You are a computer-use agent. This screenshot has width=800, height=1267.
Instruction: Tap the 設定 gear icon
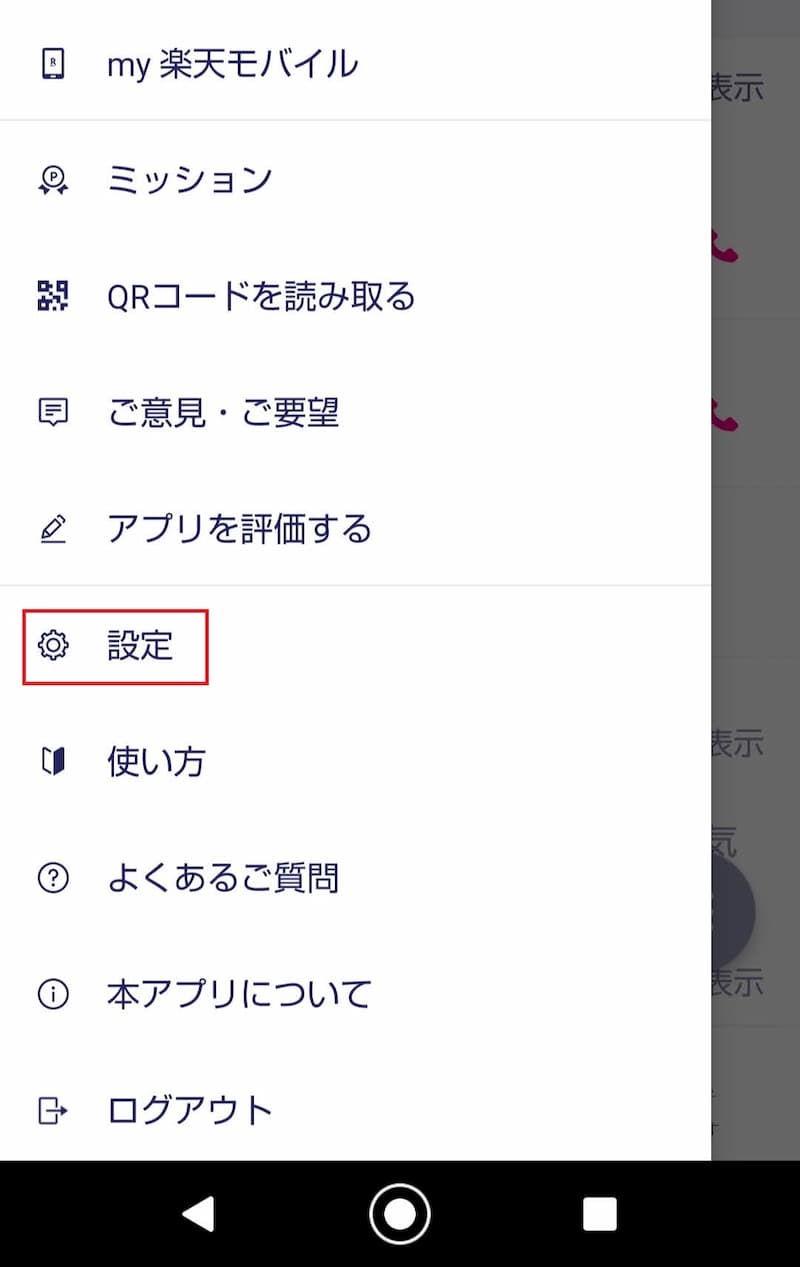(52, 646)
